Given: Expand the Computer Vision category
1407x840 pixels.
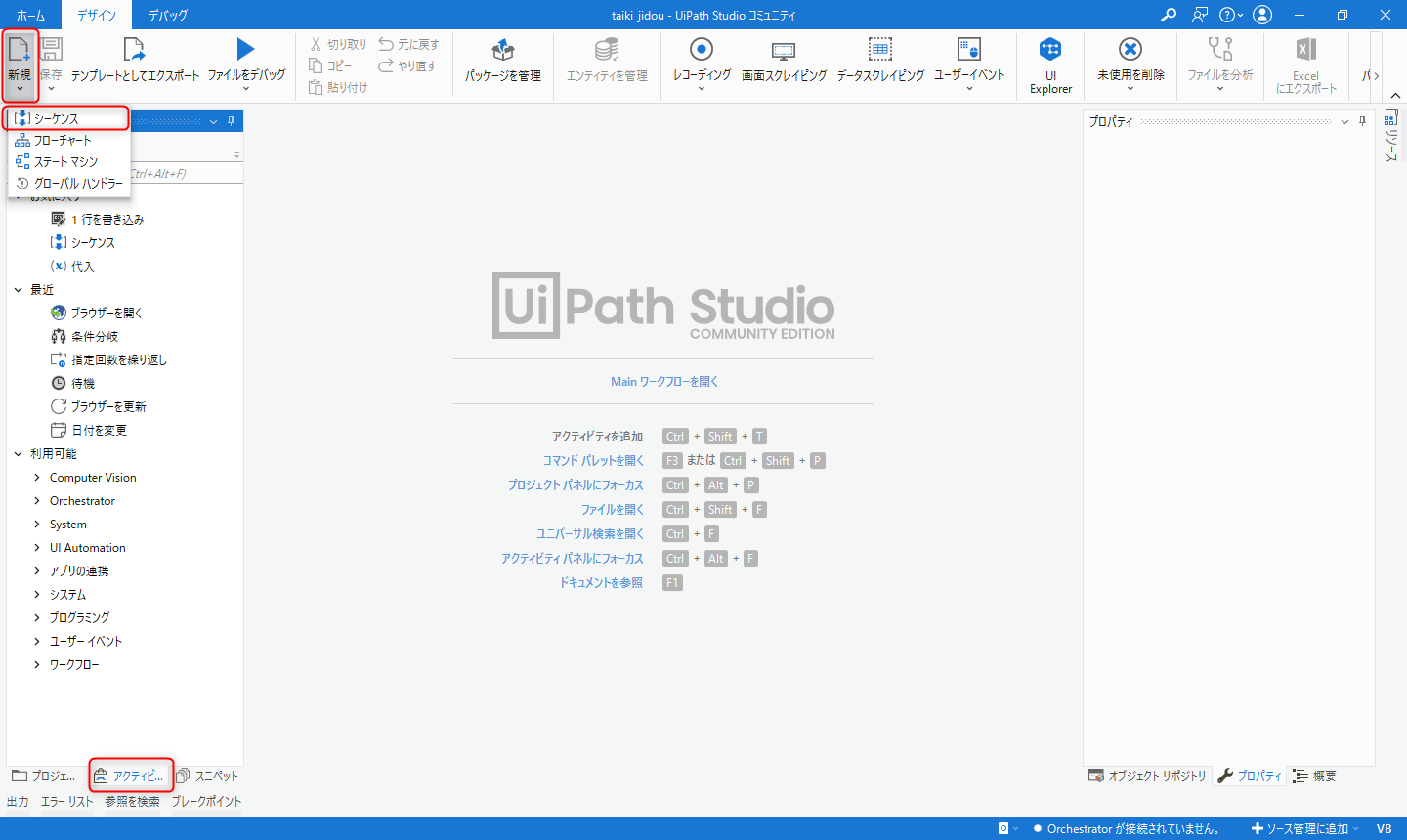Looking at the screenshot, I should (37, 478).
